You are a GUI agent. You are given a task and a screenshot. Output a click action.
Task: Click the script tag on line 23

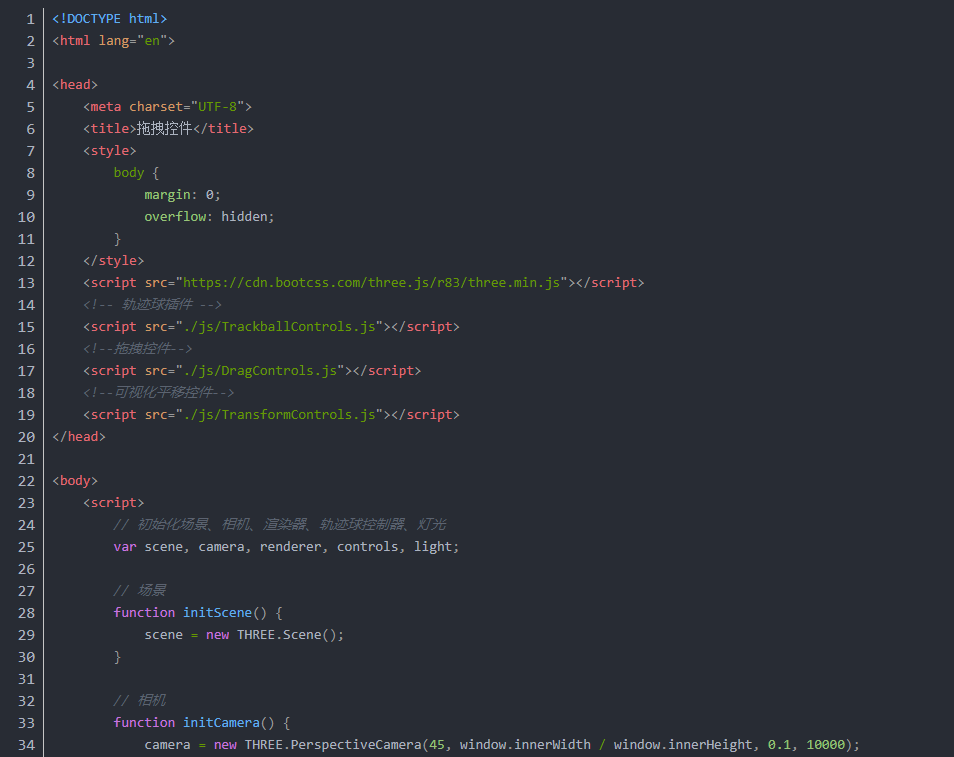tap(114, 503)
